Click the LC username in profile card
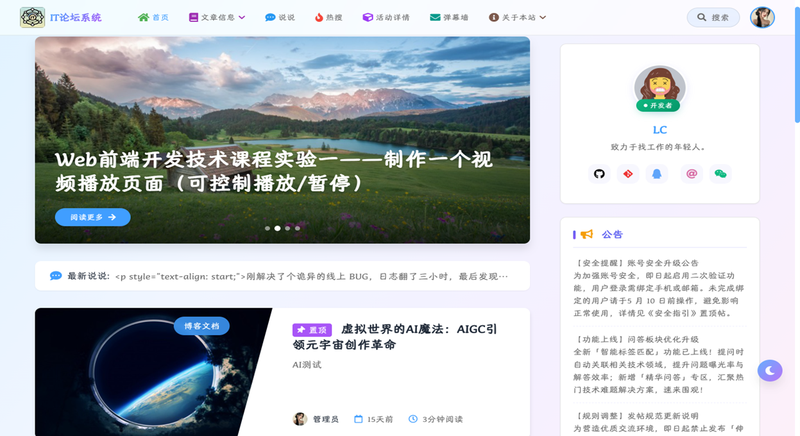The height and width of the screenshot is (436, 800). [660, 130]
